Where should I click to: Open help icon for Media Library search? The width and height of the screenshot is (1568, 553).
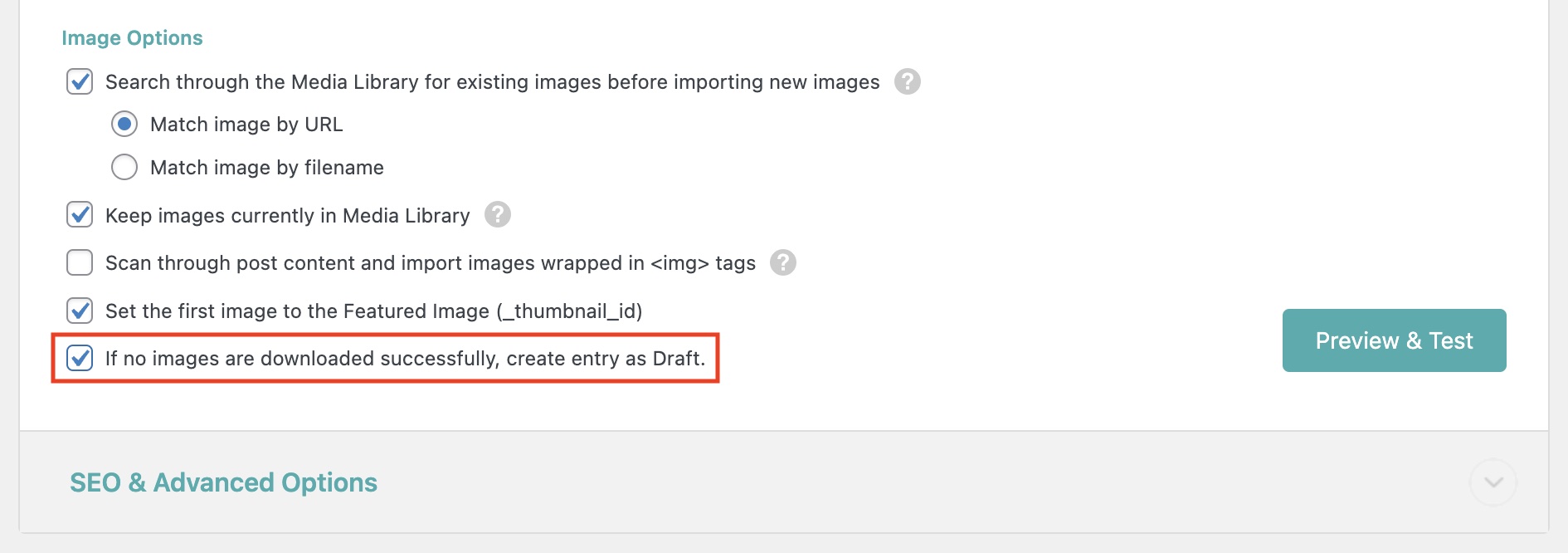tap(908, 81)
